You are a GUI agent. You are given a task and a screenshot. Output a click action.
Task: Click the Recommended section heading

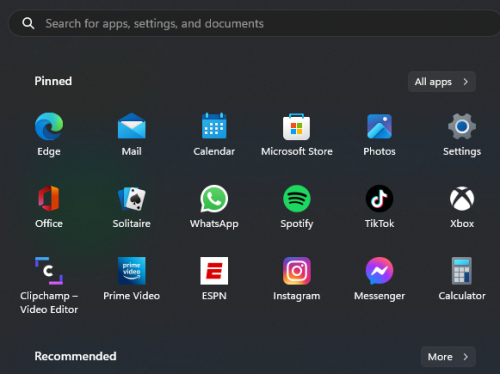pos(76,356)
